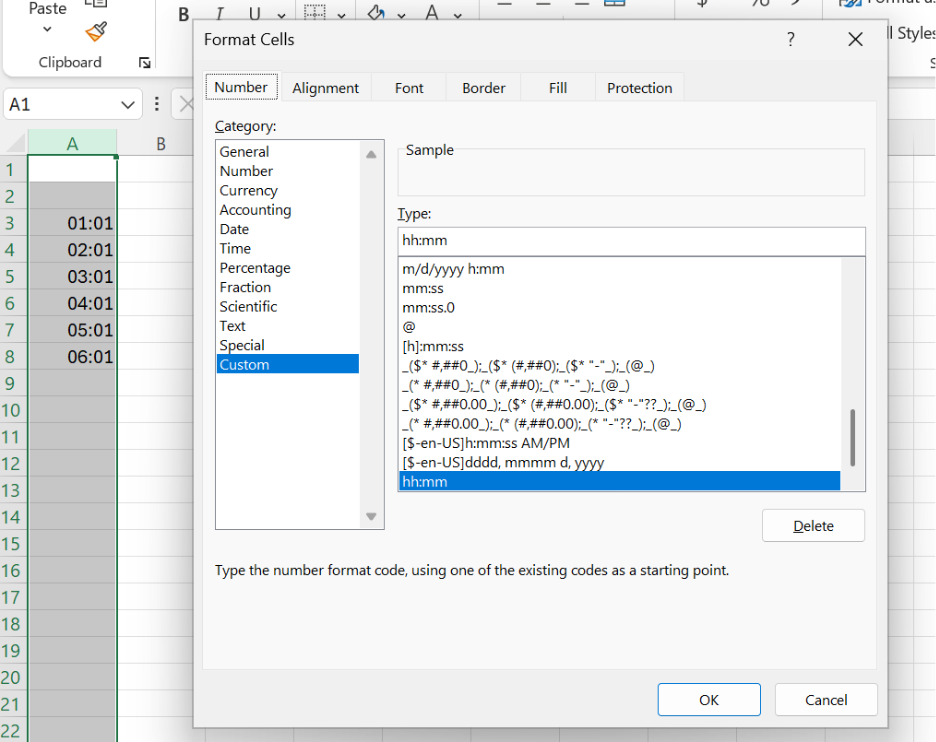Choose the @ text format code
The height and width of the screenshot is (742, 936).
tap(620, 327)
